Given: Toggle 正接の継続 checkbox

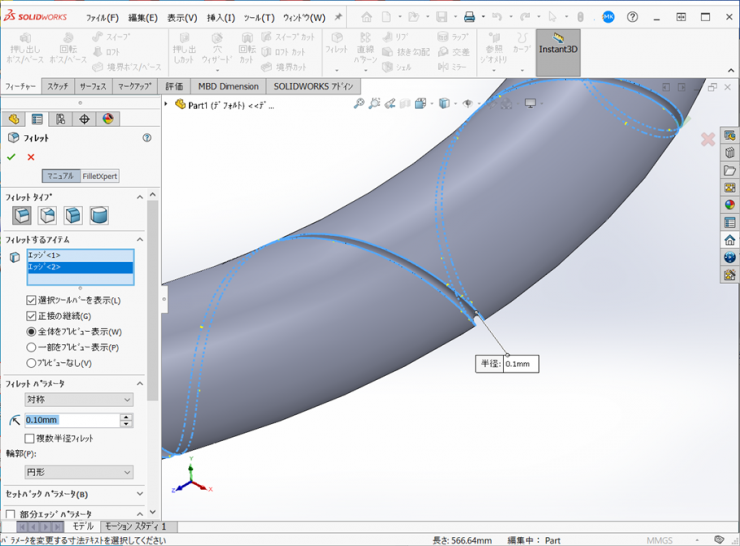Looking at the screenshot, I should (x=31, y=316).
